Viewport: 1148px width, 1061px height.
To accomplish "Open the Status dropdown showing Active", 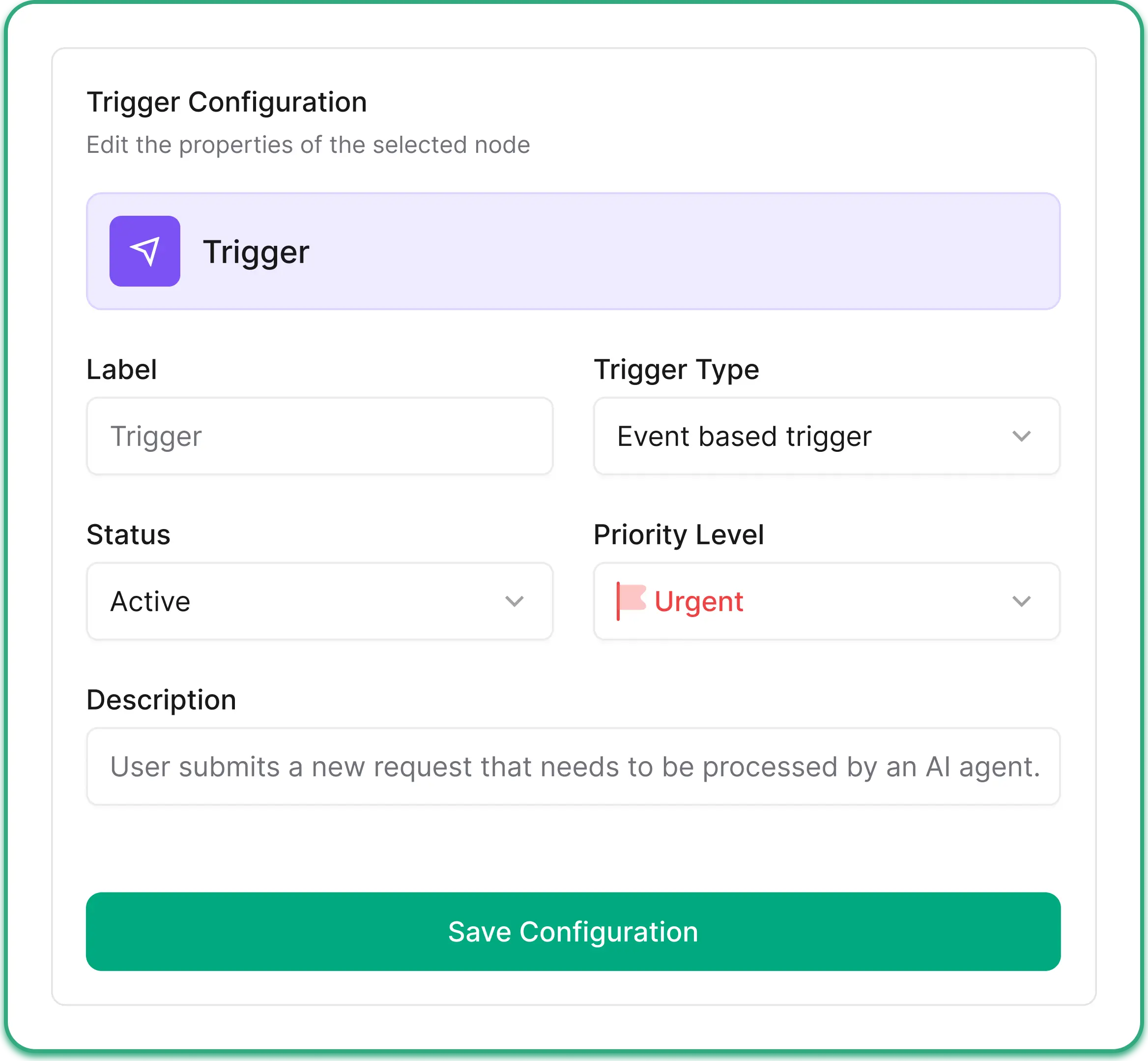I will click(320, 601).
